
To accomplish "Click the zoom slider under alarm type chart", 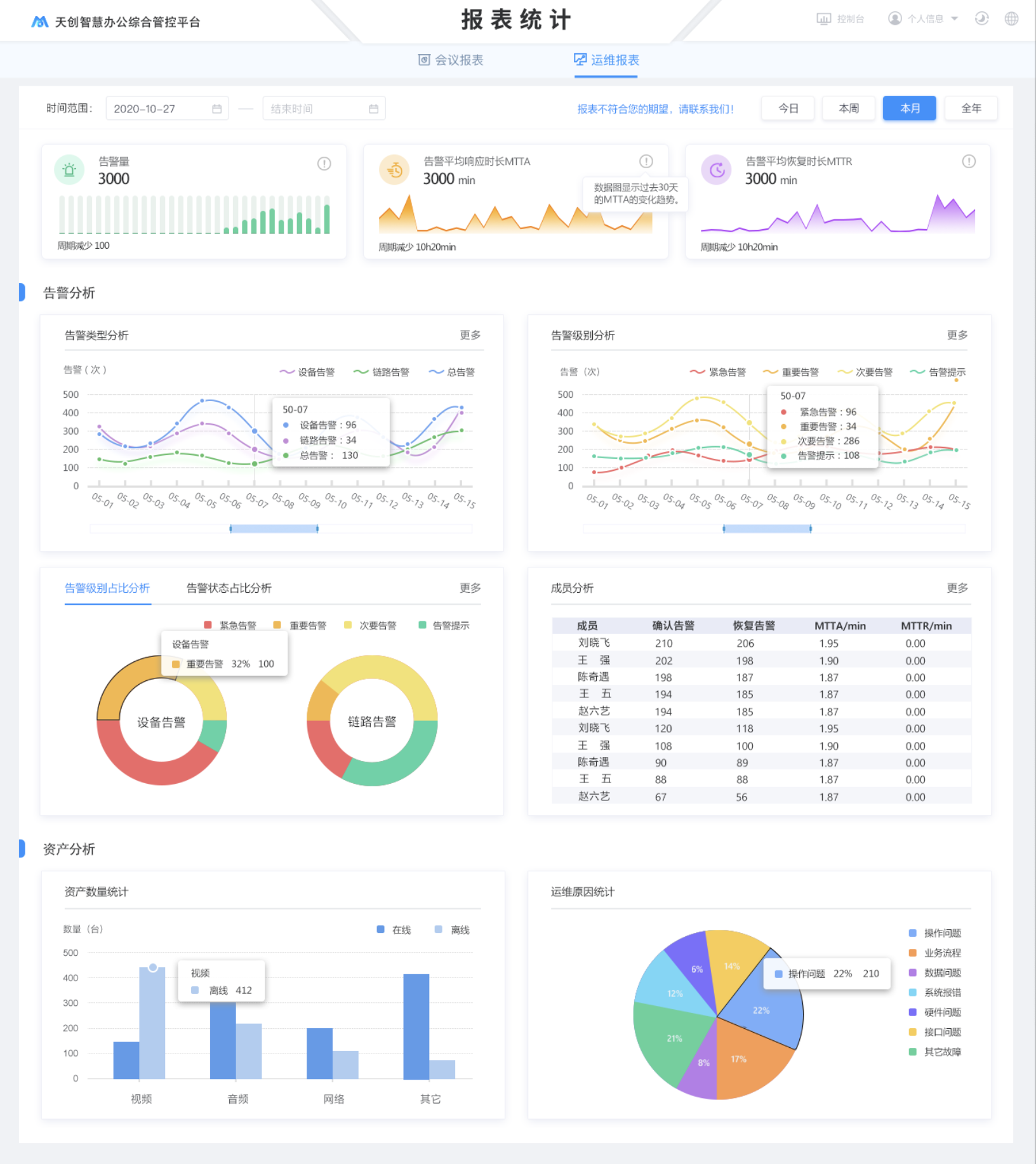I will (274, 529).
